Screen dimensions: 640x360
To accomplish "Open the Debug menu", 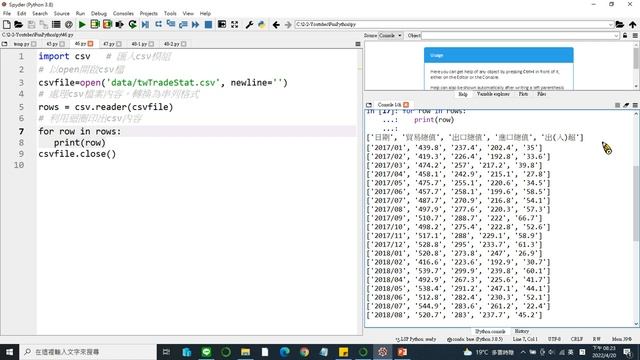I will pos(99,13).
